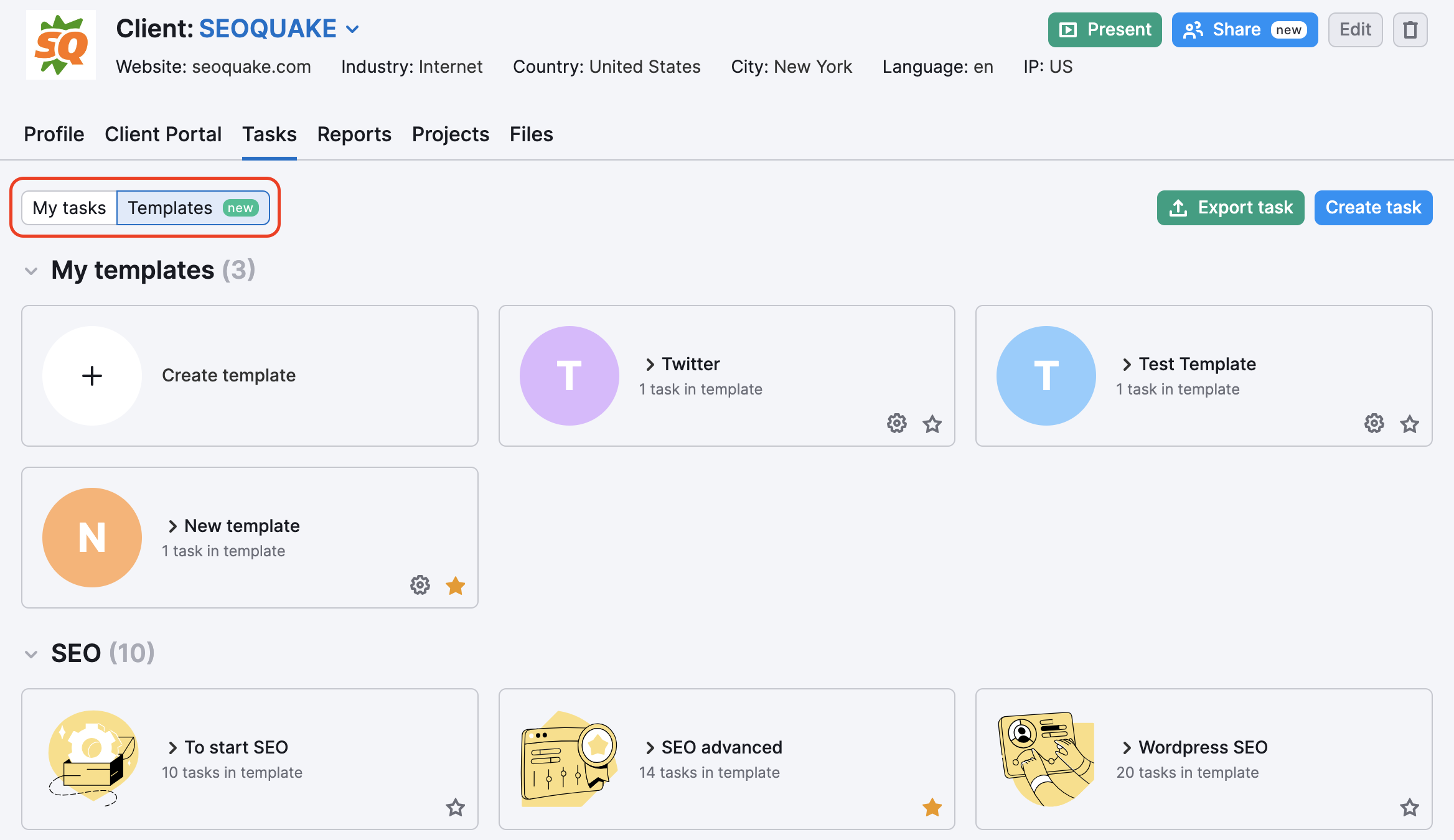Screen dimensions: 1454x840
Task: Switch to the Profile tab
Action: click(x=54, y=134)
